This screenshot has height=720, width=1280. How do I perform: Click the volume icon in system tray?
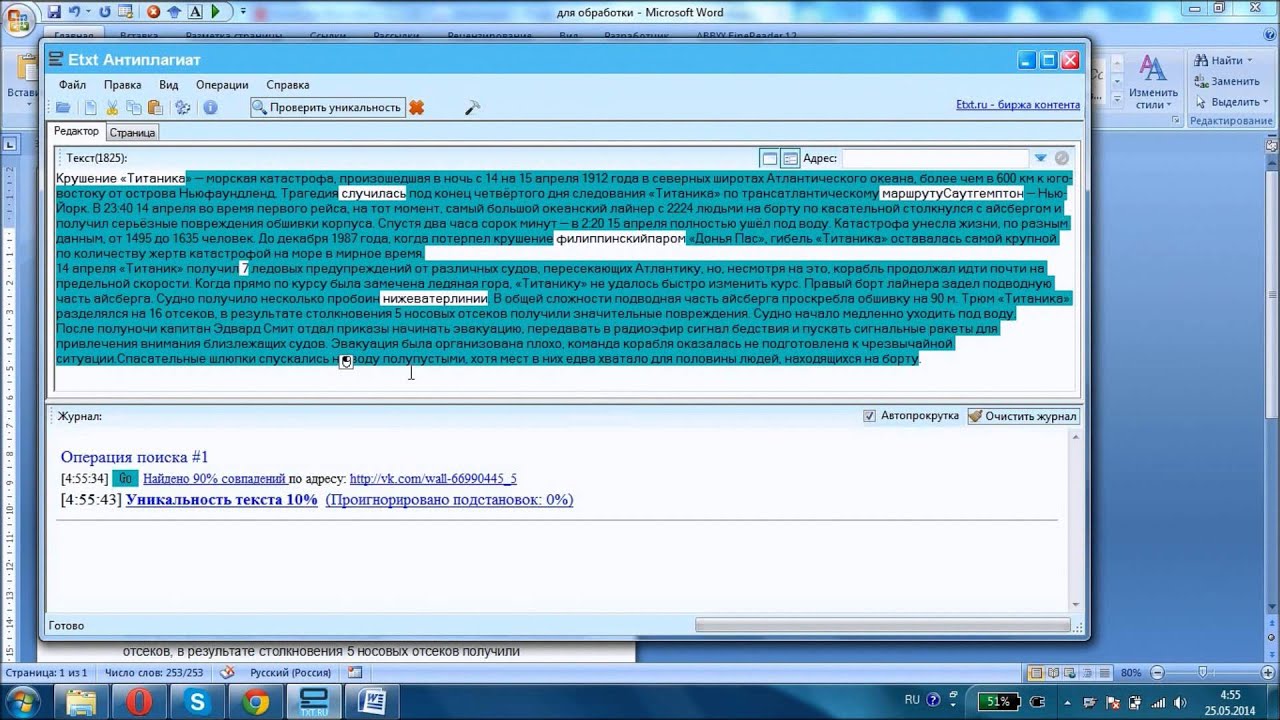point(1180,701)
